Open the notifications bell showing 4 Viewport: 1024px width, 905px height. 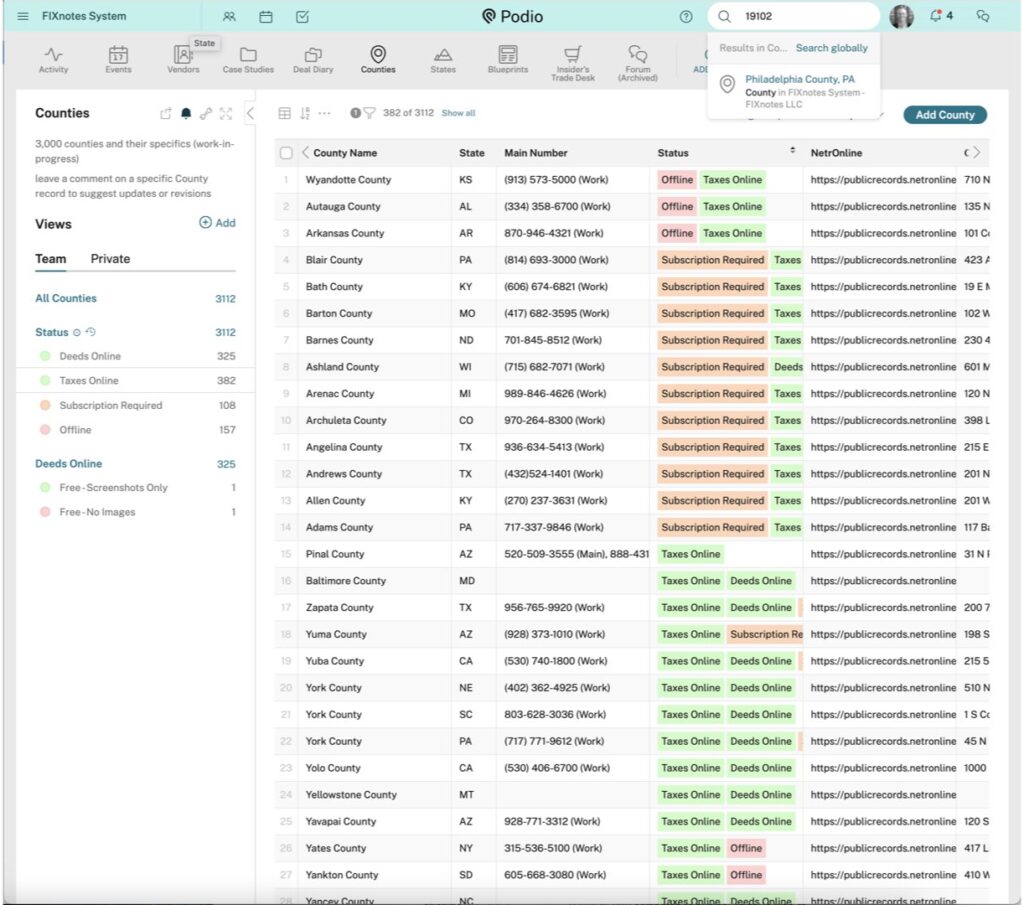(940, 16)
